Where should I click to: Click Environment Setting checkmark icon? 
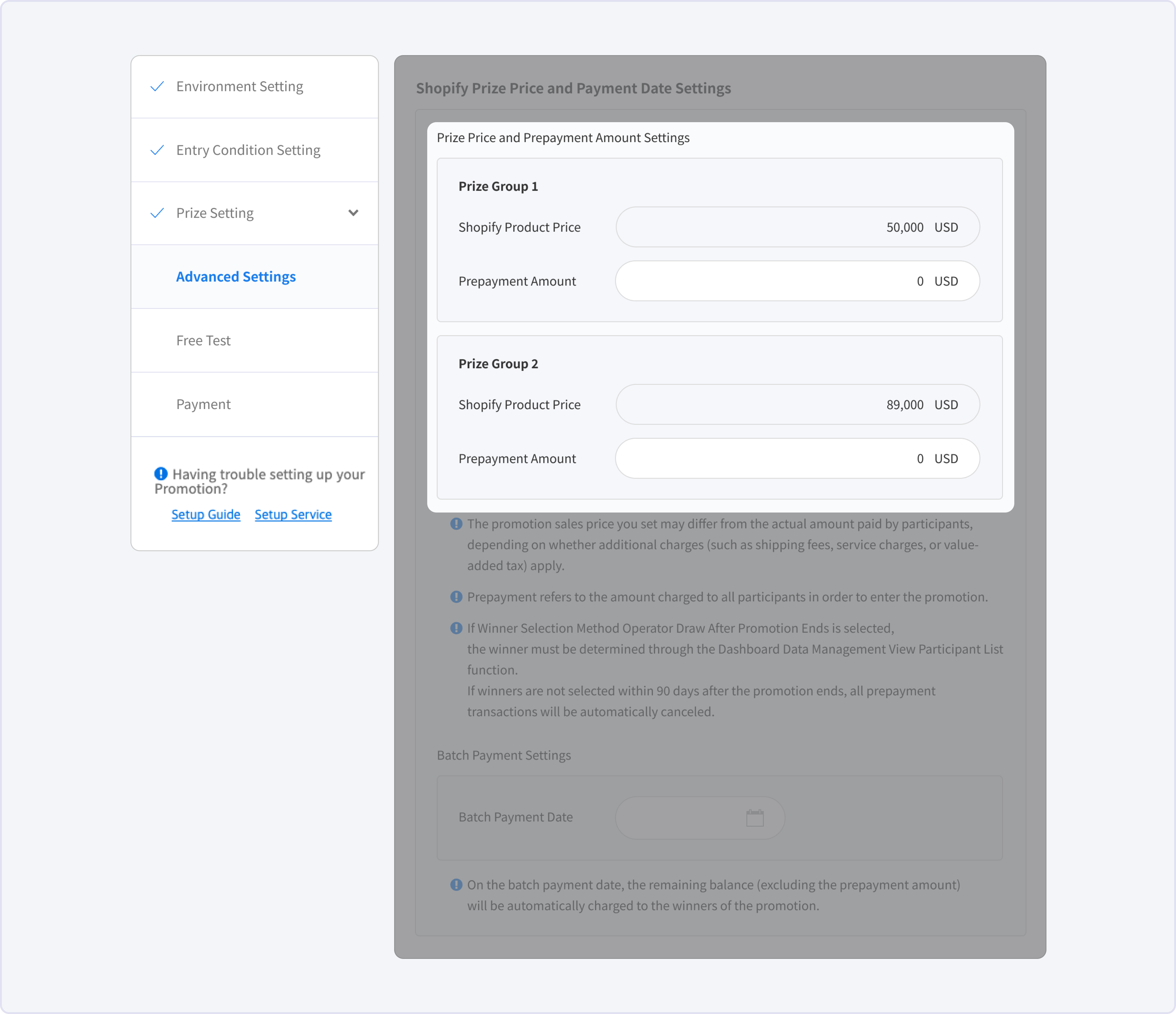coord(157,86)
